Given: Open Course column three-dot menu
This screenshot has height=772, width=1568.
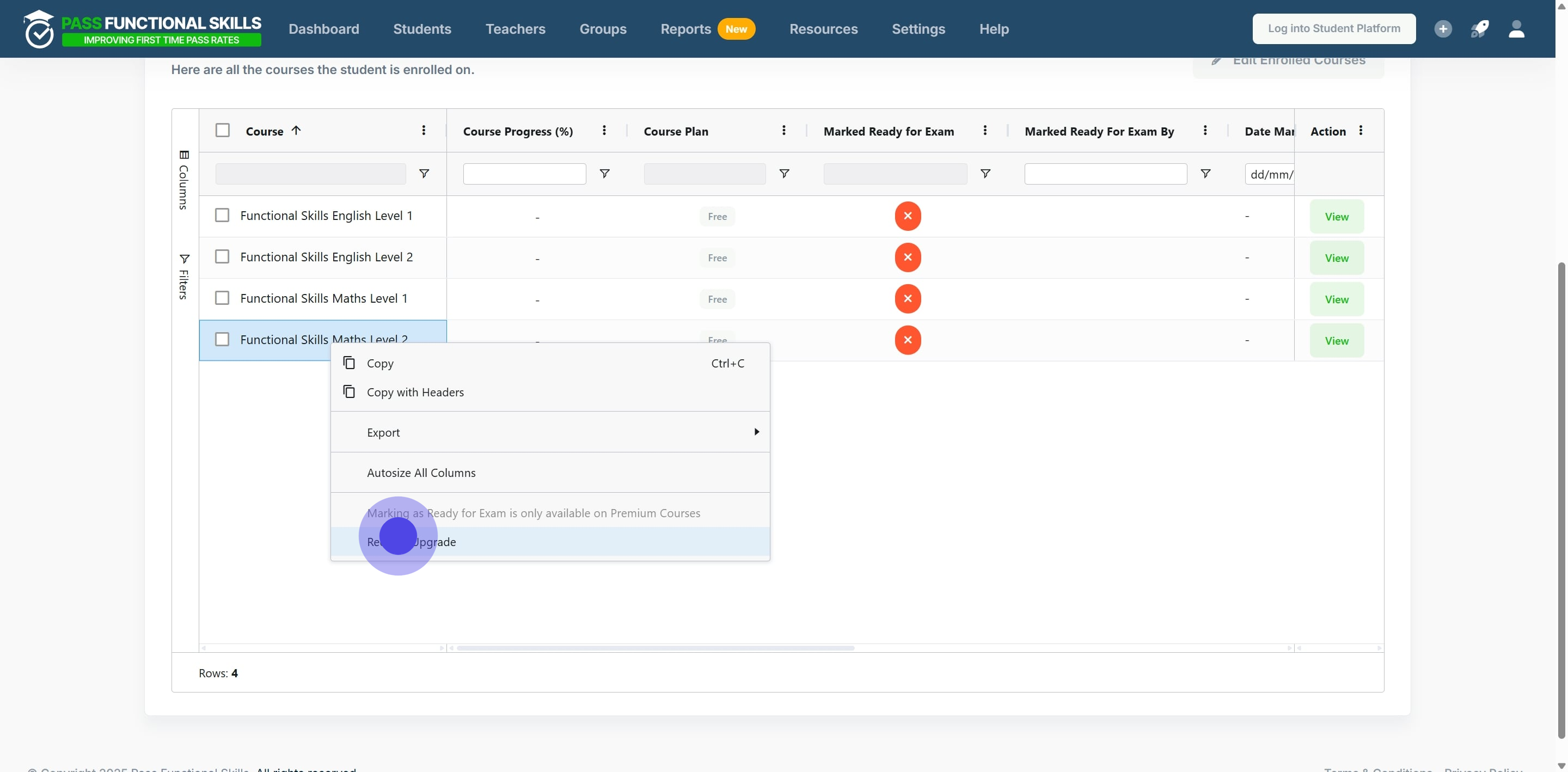Looking at the screenshot, I should [424, 130].
